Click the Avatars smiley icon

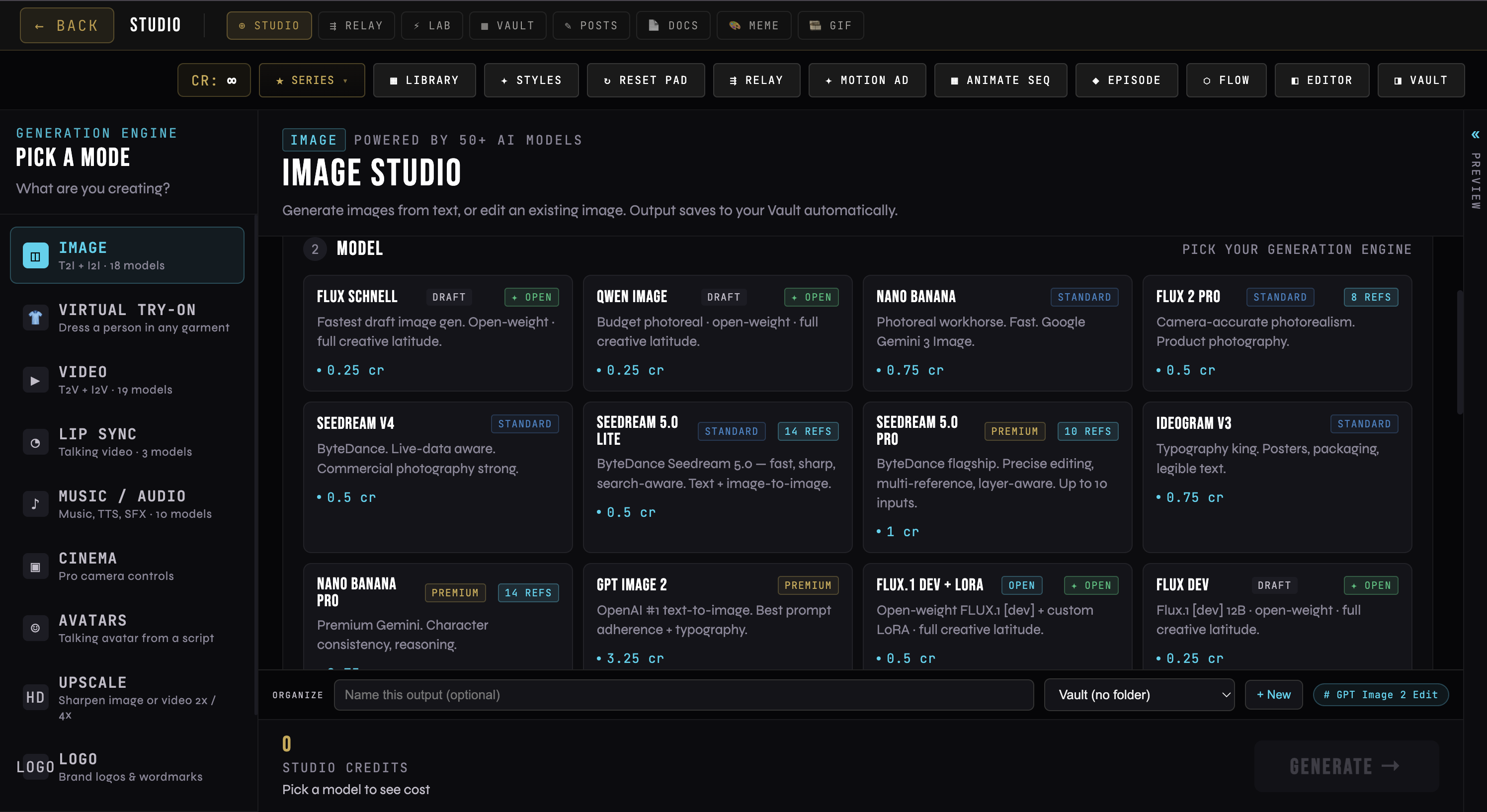35,628
